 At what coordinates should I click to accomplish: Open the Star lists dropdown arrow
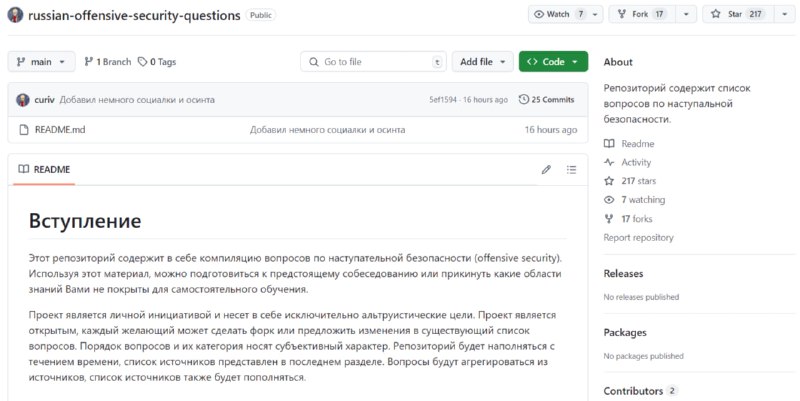click(784, 14)
